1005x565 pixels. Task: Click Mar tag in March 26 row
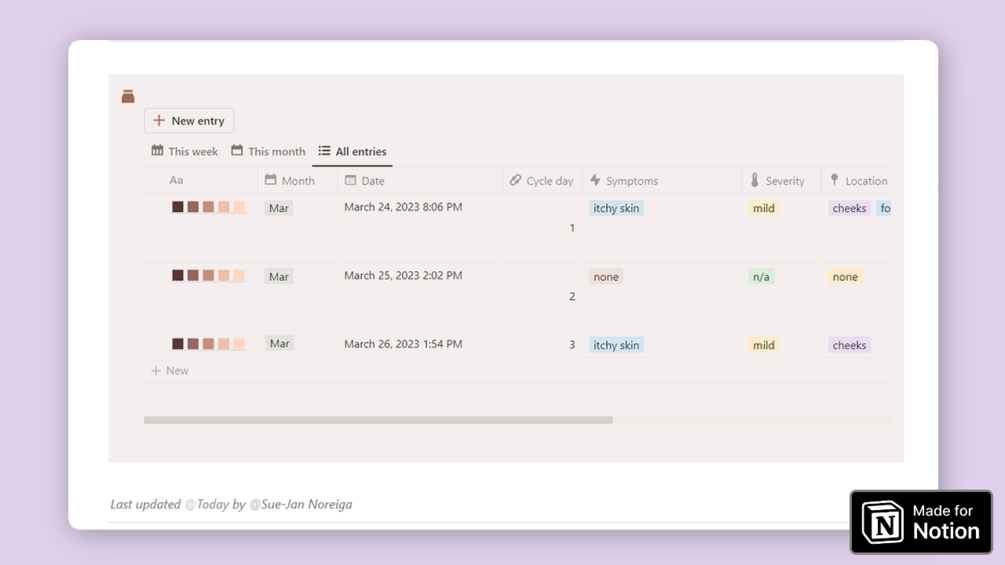279,343
